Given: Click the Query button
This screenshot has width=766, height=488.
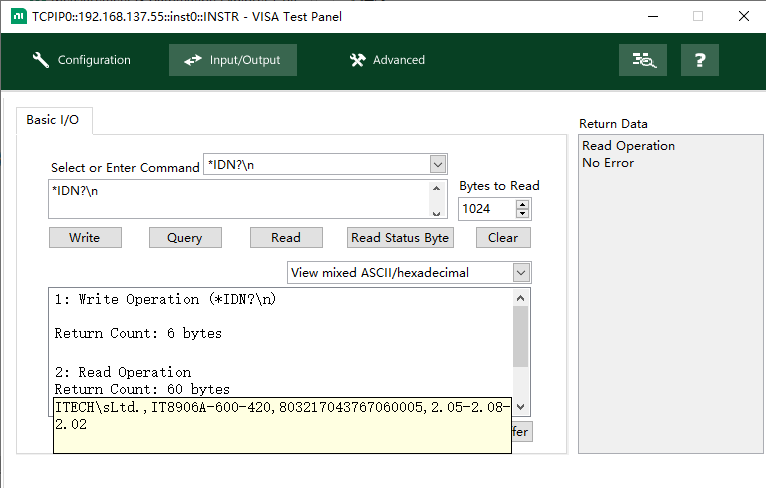Looking at the screenshot, I should (x=185, y=238).
